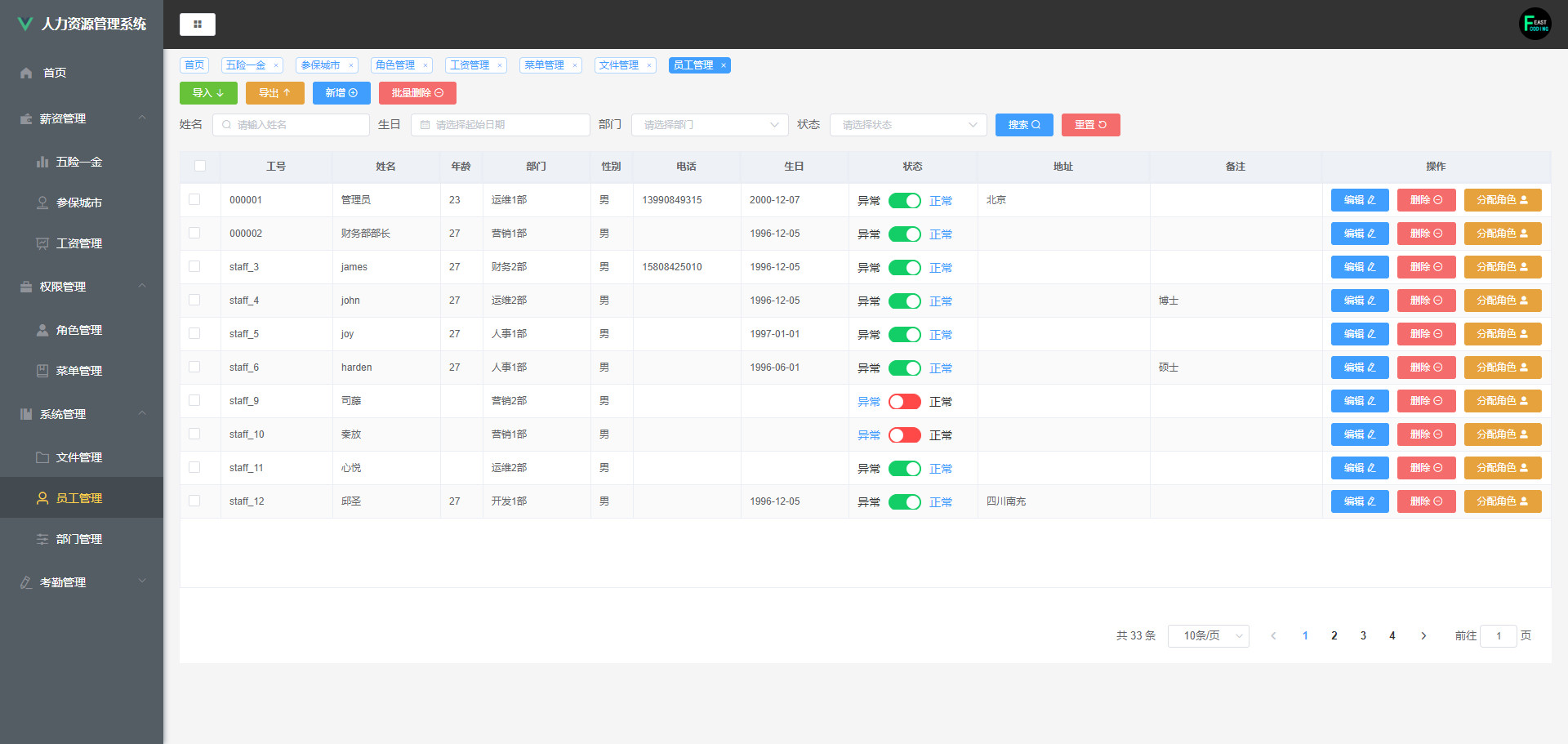
Task: Click the 姓名 name input field
Action: [291, 125]
